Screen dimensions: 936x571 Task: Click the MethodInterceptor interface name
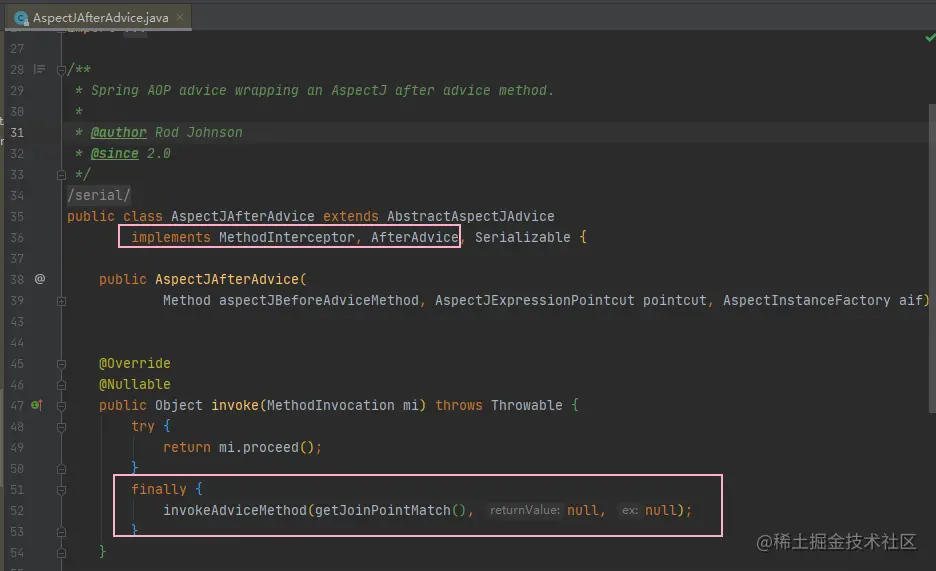tap(286, 237)
